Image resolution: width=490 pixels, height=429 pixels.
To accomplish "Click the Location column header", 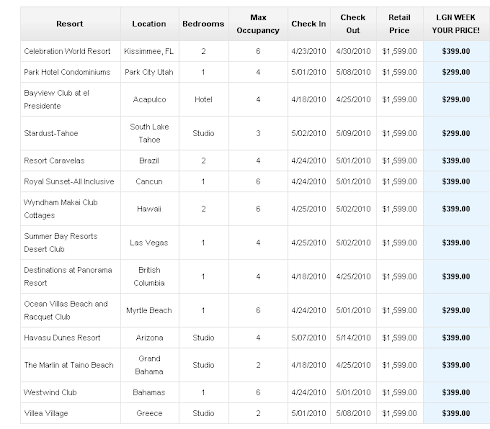I will [x=149, y=24].
